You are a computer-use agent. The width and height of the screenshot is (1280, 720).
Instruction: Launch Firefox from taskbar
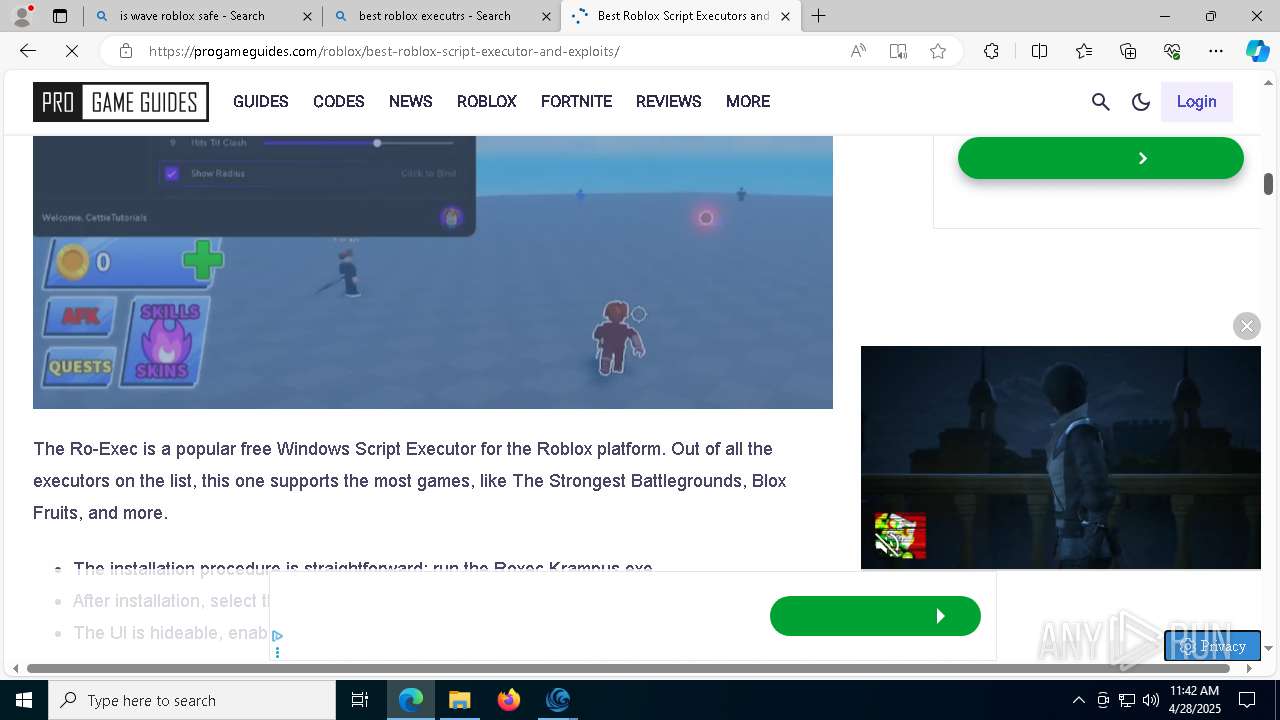coord(509,700)
